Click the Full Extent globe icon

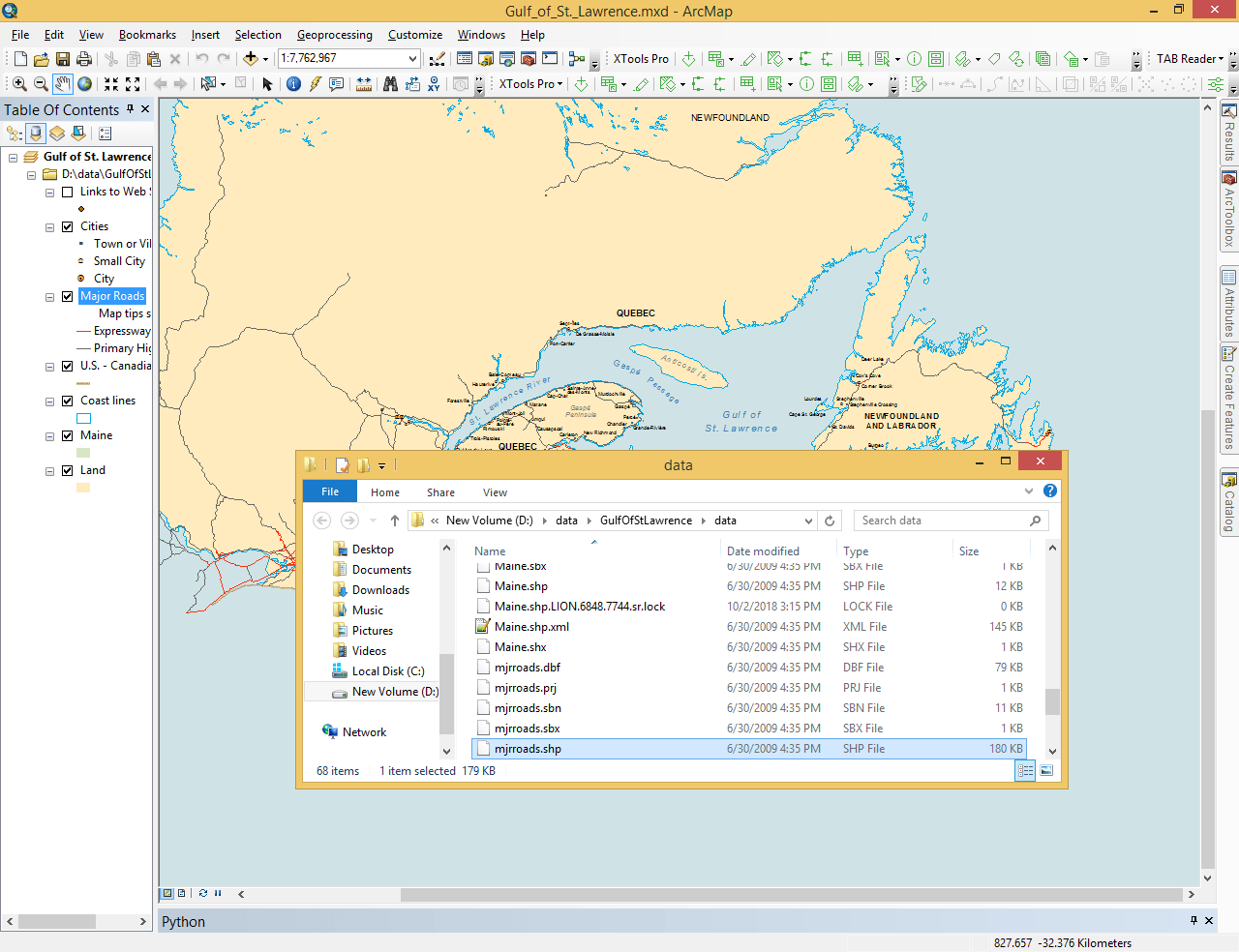coord(85,84)
